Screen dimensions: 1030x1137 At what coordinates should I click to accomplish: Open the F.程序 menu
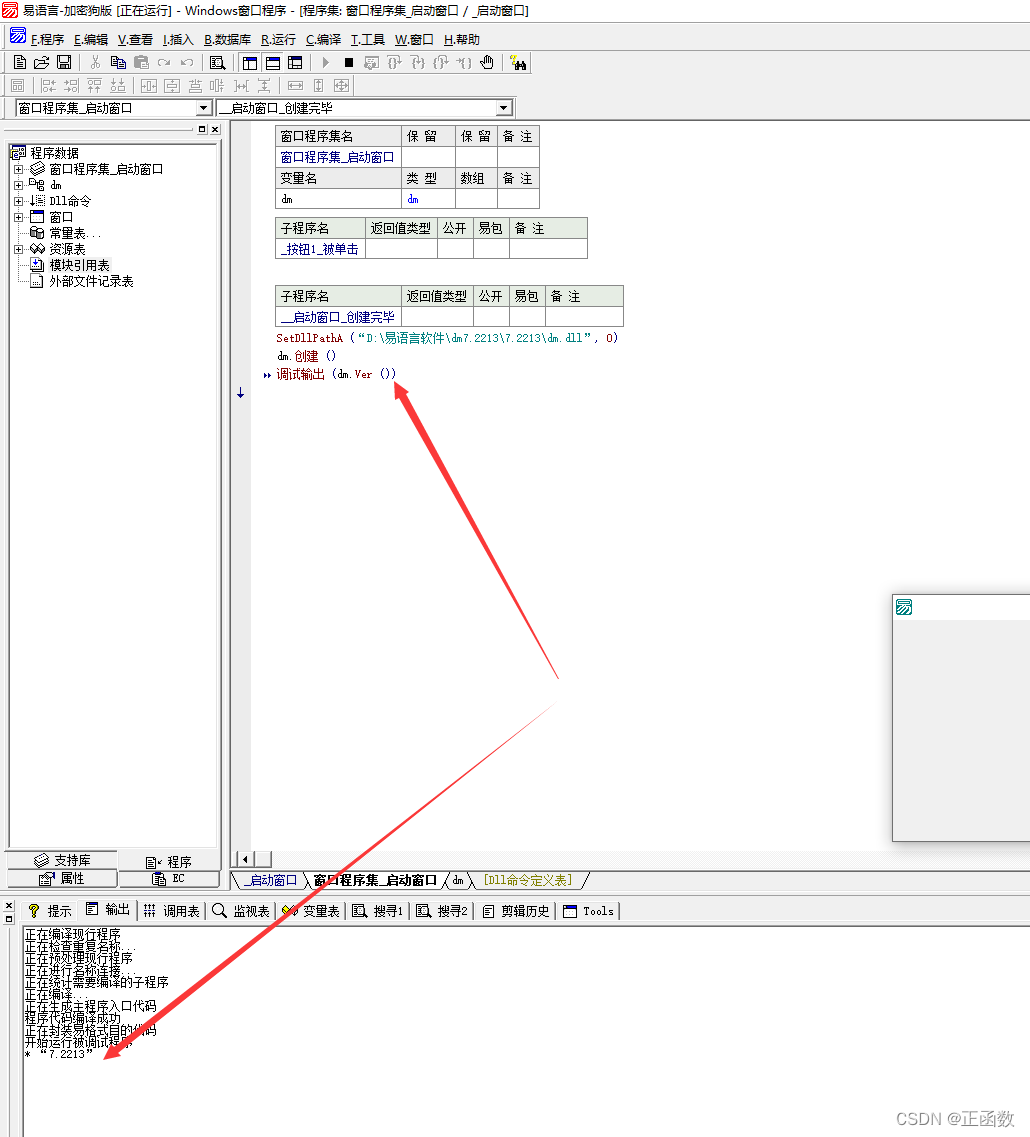point(47,39)
